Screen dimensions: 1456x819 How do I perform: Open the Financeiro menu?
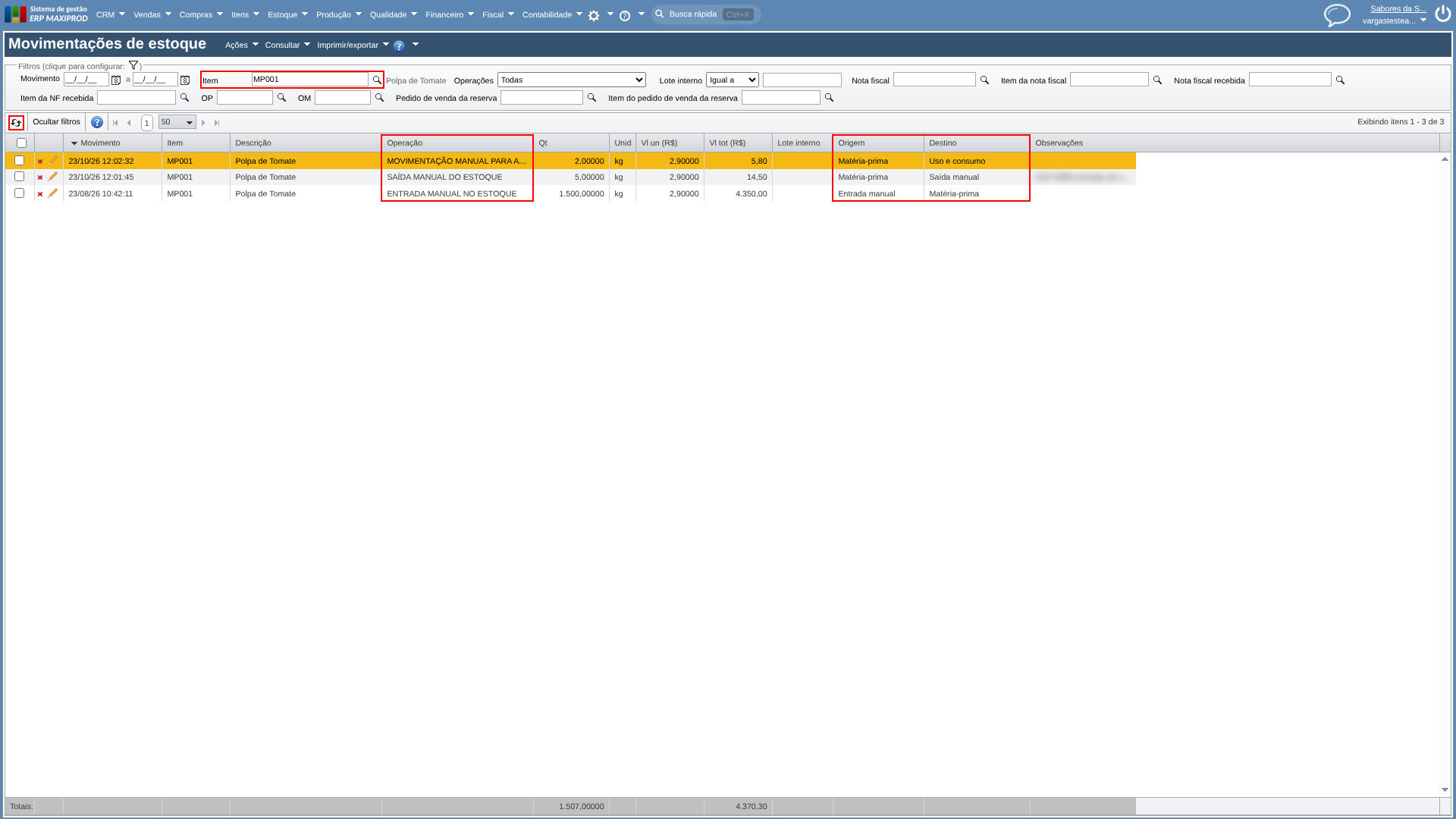(449, 14)
